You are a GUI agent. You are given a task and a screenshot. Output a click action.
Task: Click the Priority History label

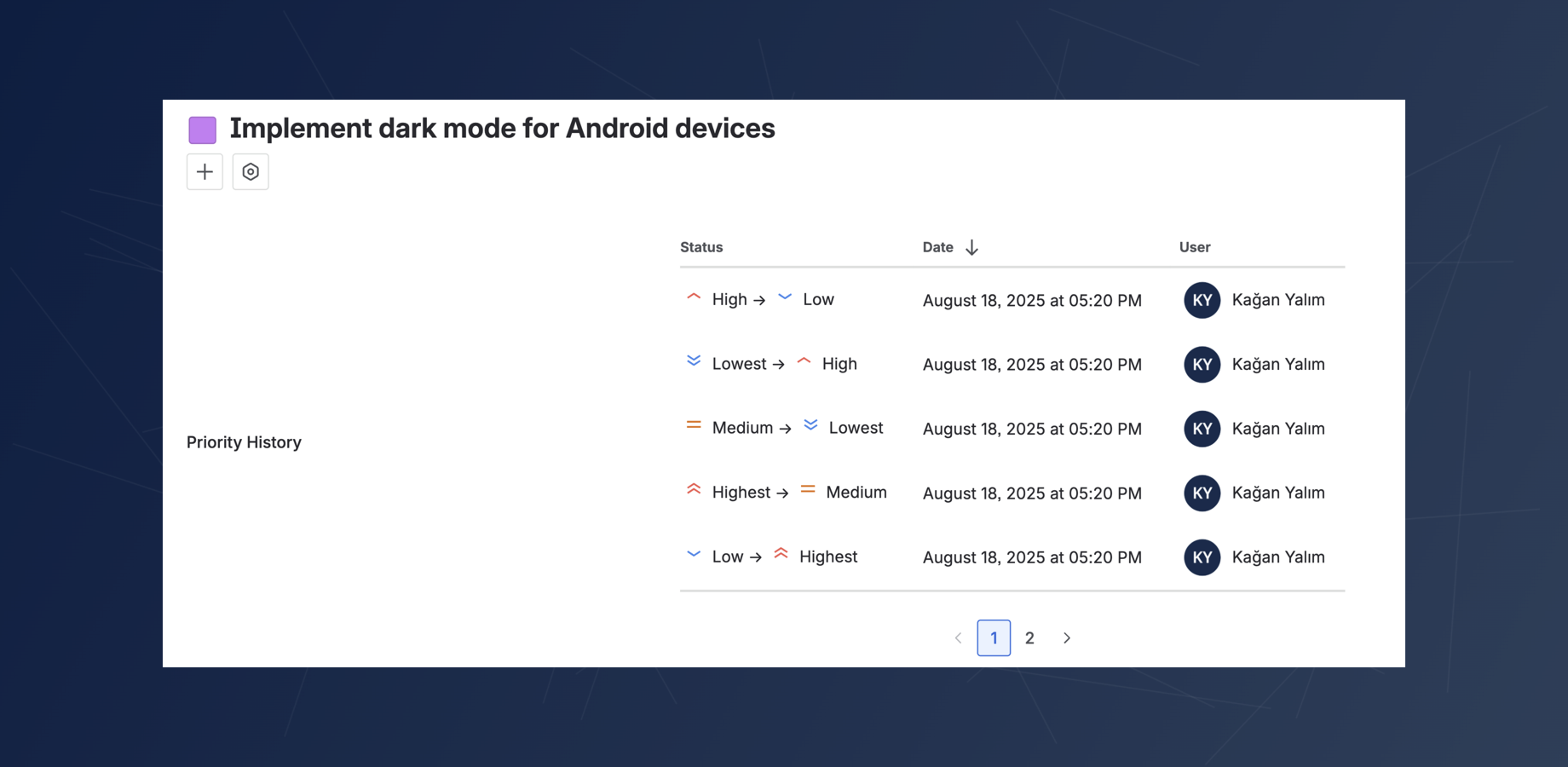[x=244, y=442]
